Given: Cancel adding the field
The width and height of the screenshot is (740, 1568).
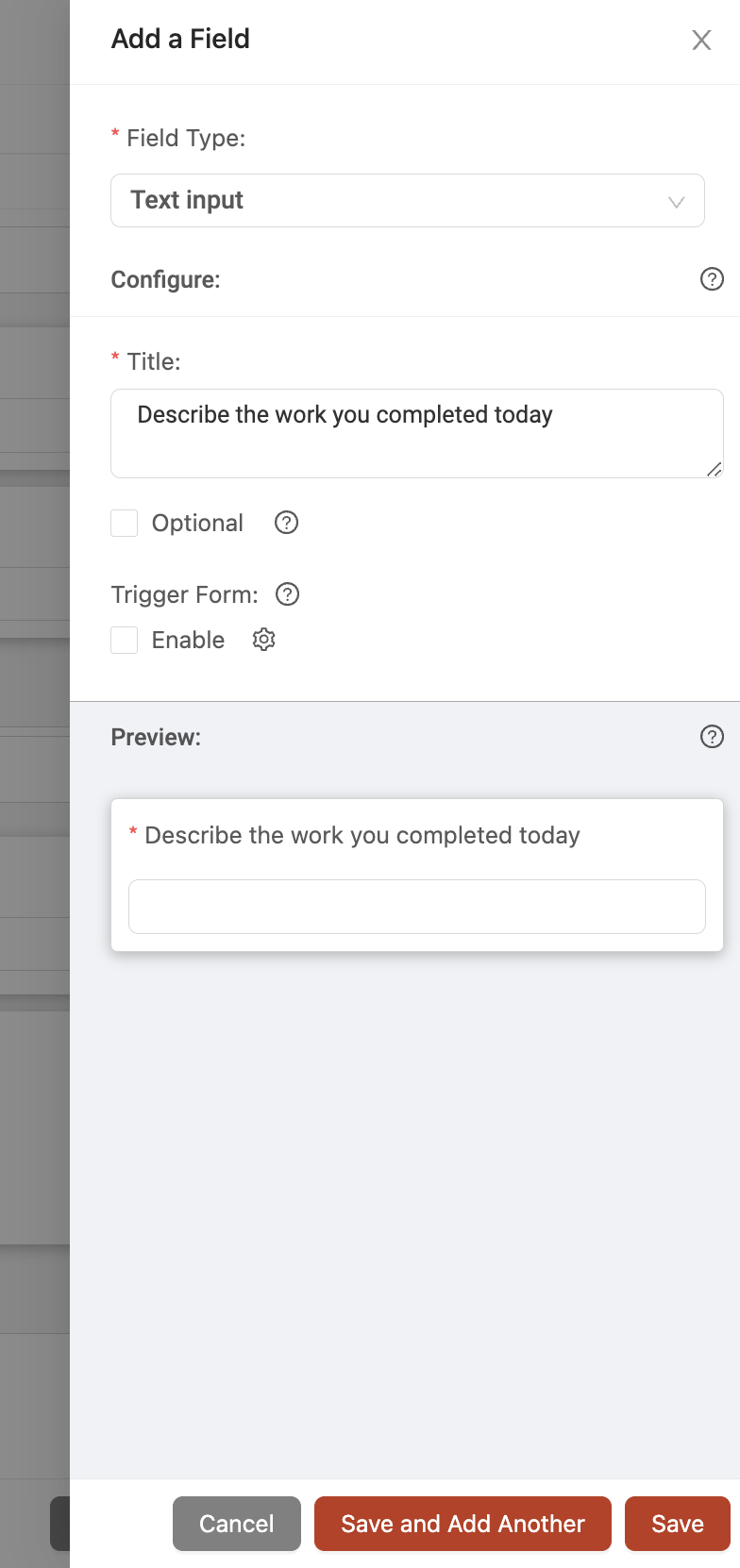Looking at the screenshot, I should click(x=237, y=1524).
